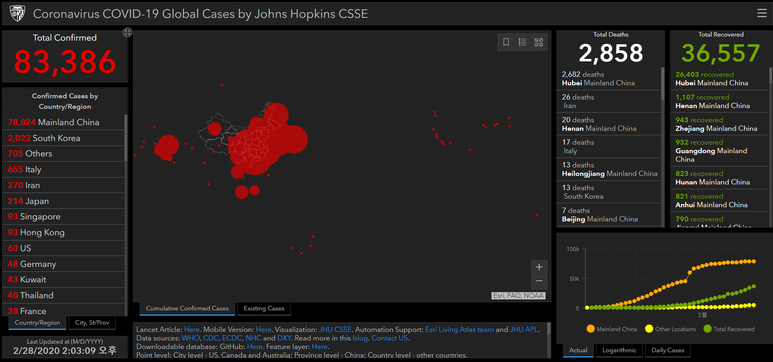
Task: Select '270 Iran' in country list
Action: (65, 185)
